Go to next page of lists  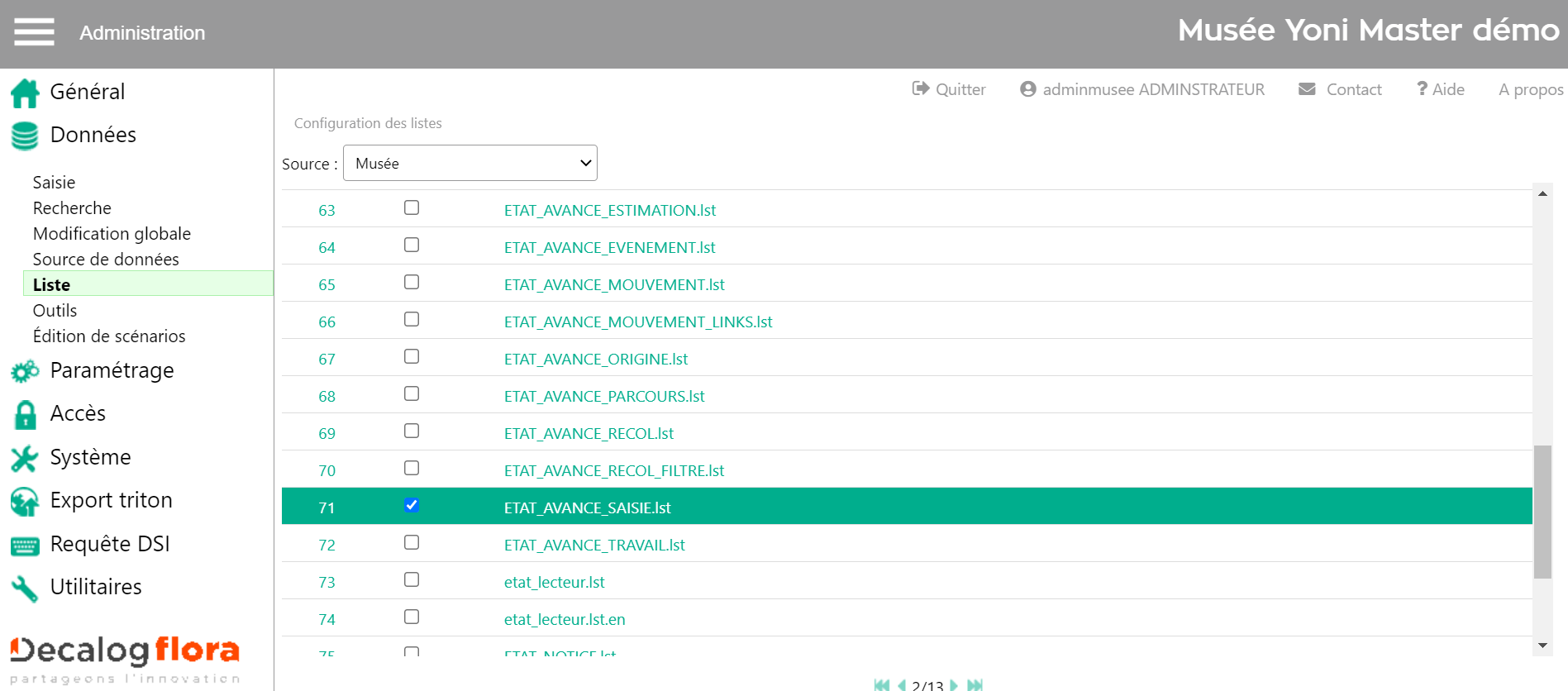click(x=954, y=684)
